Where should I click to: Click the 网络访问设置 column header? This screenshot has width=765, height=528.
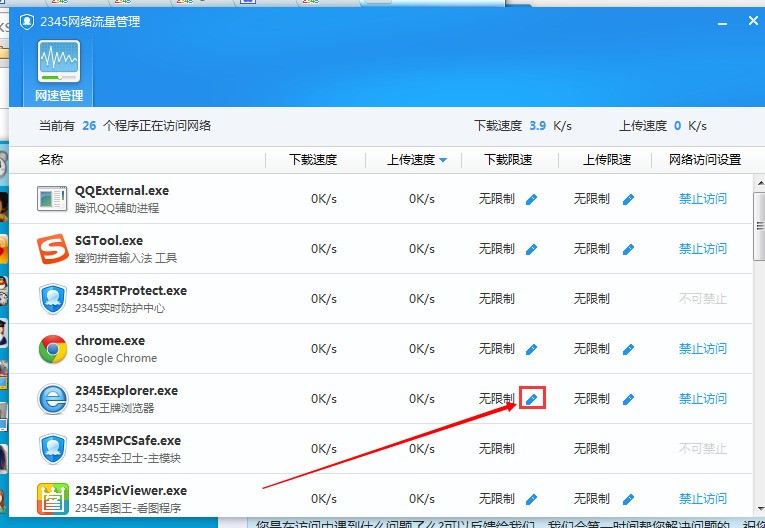point(705,160)
